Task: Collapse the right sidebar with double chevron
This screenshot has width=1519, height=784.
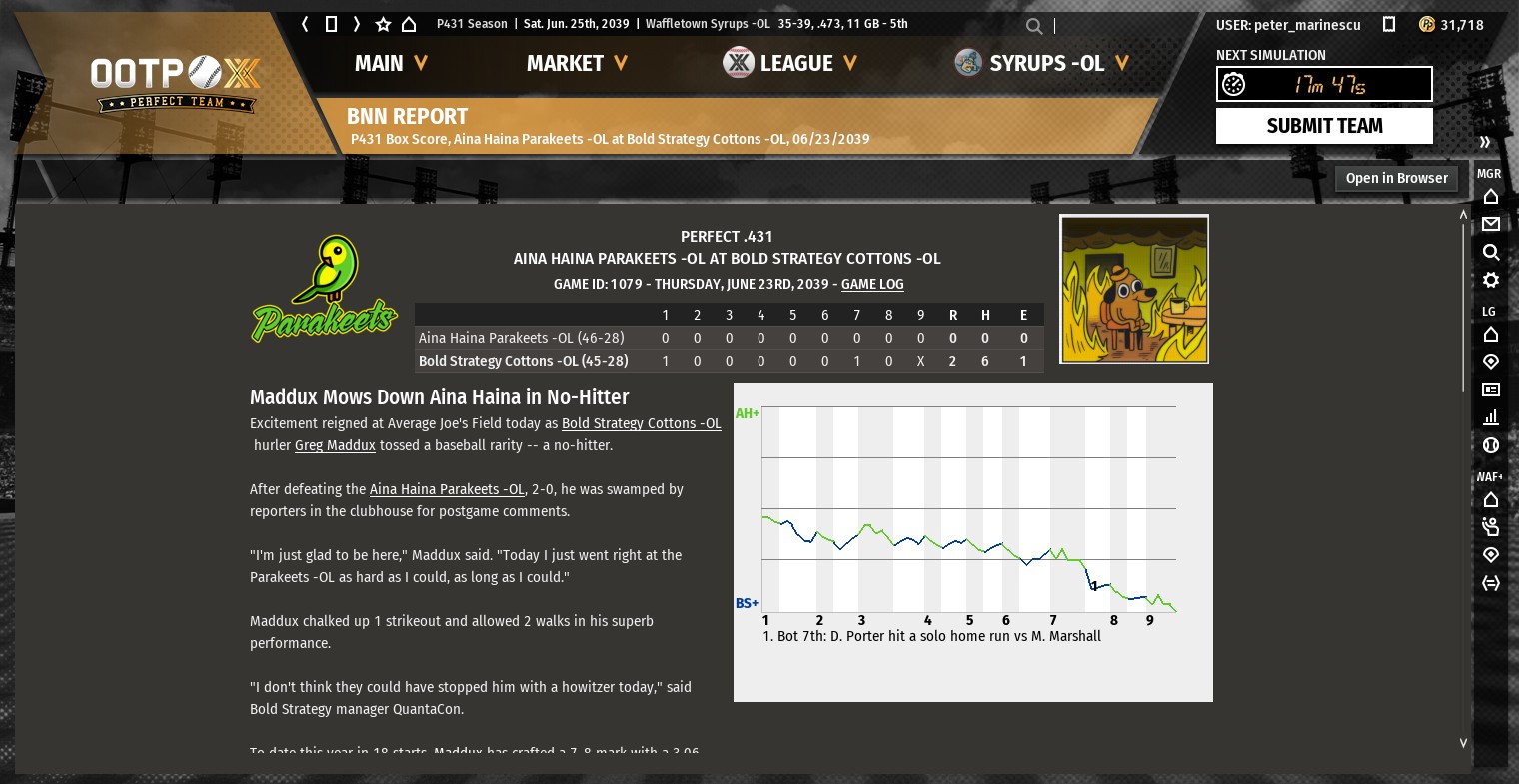Action: (1485, 142)
